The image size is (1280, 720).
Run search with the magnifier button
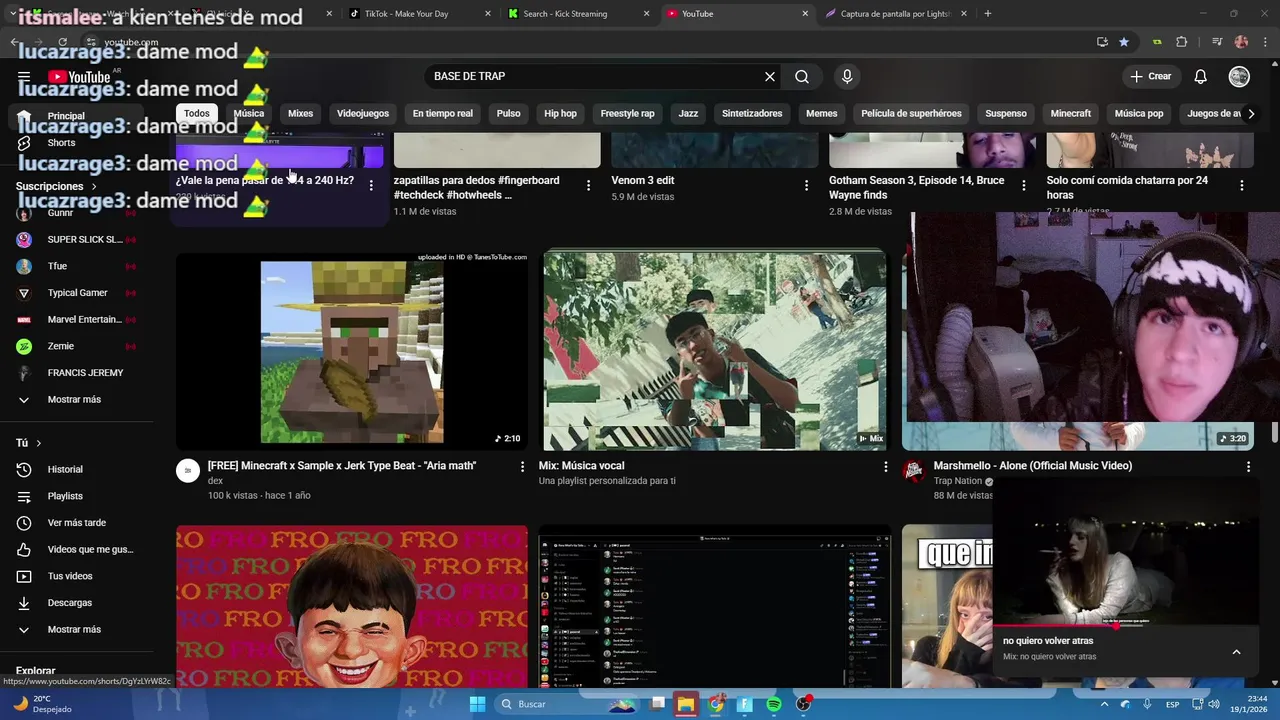point(802,77)
